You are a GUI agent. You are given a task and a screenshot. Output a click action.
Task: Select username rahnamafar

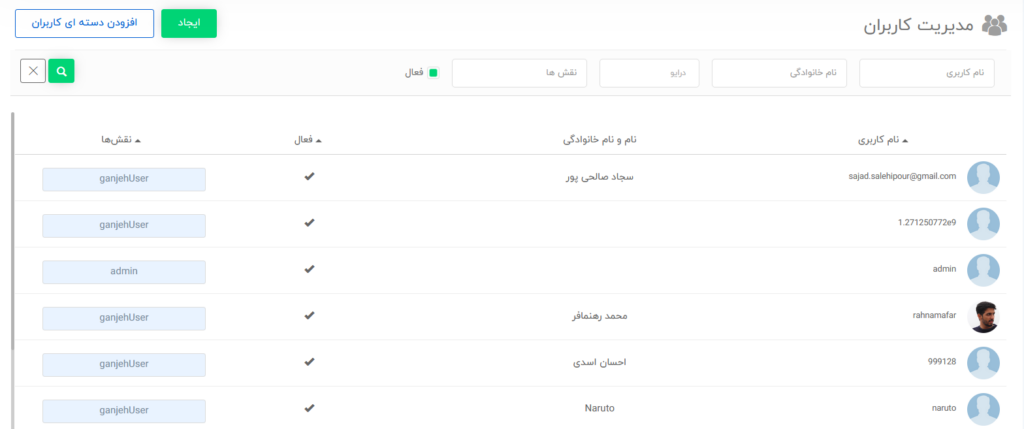935,315
